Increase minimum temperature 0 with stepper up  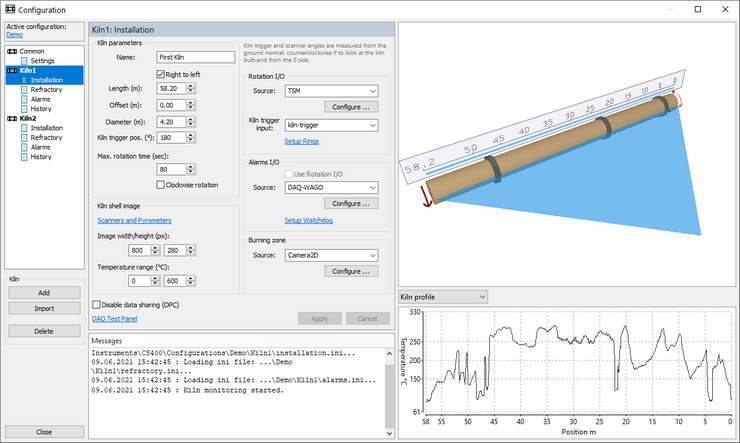(x=156, y=278)
